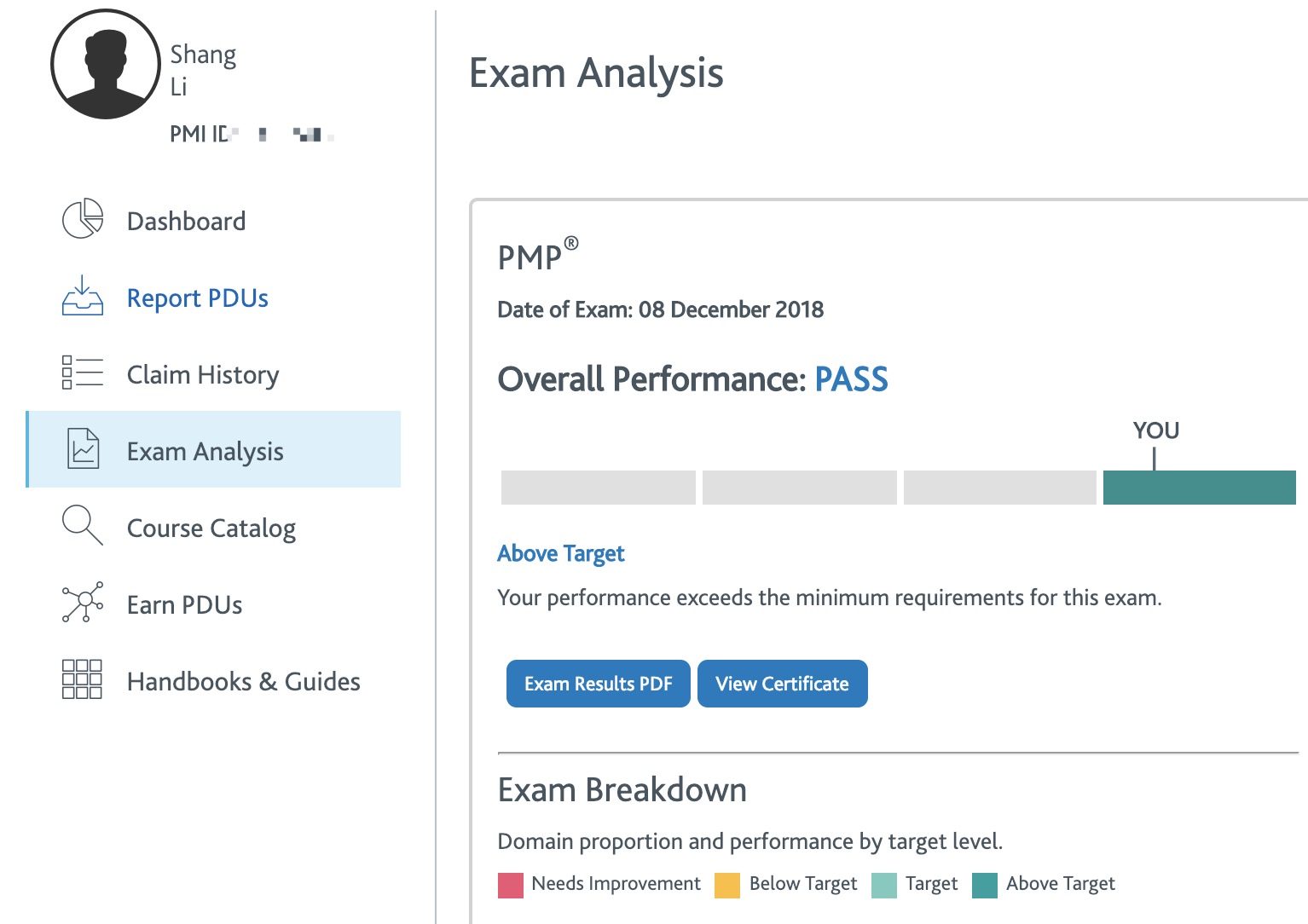
Task: Click the Above Target link
Action: click(561, 554)
